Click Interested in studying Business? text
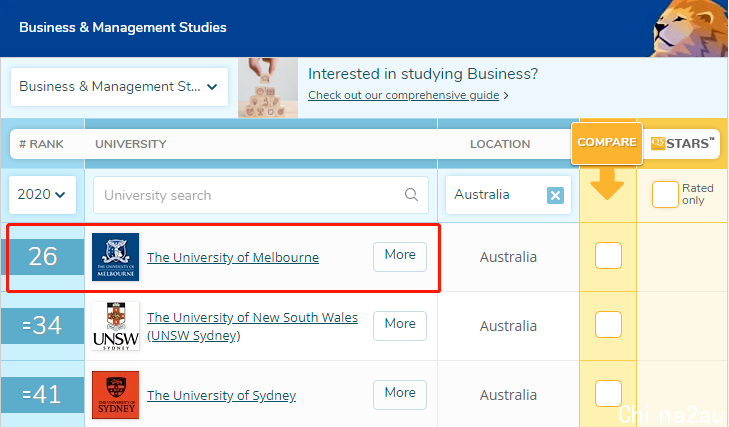 click(x=423, y=73)
